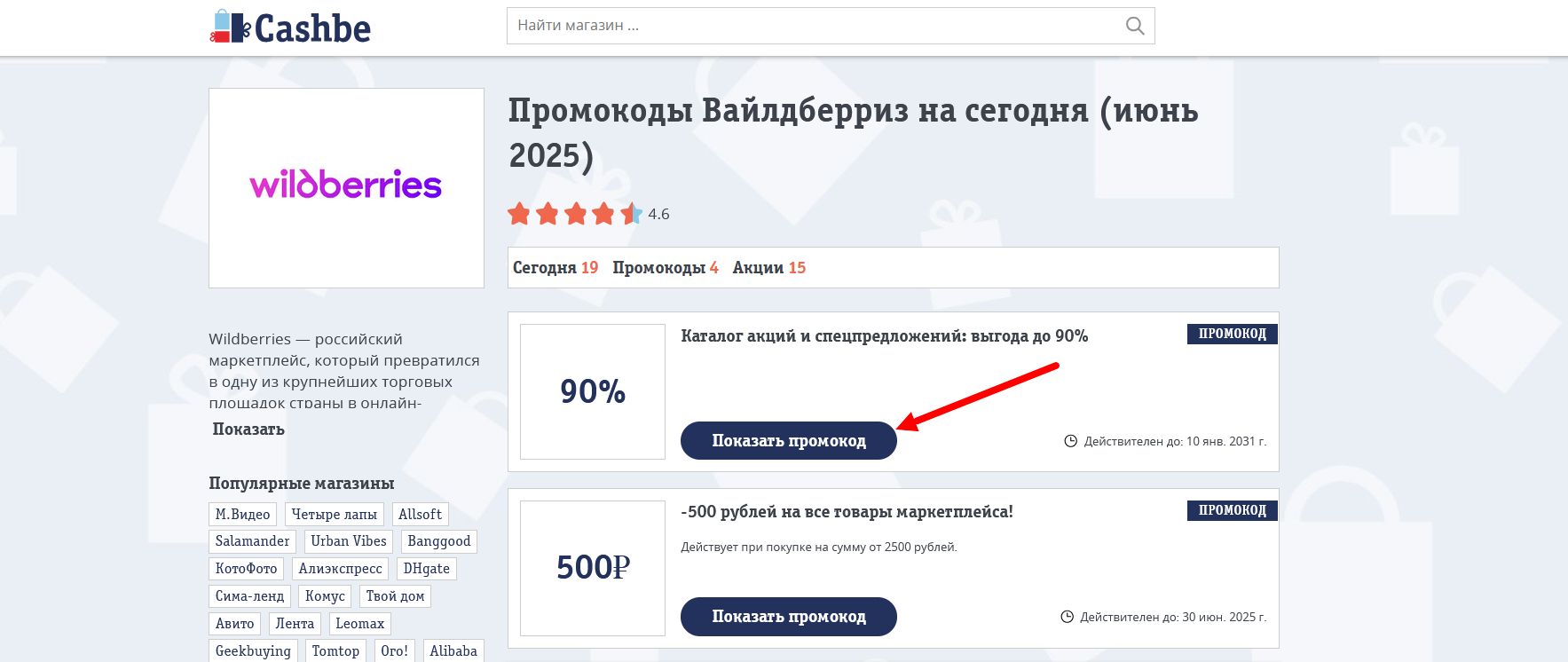Show promo code for 90% offer

tap(789, 440)
